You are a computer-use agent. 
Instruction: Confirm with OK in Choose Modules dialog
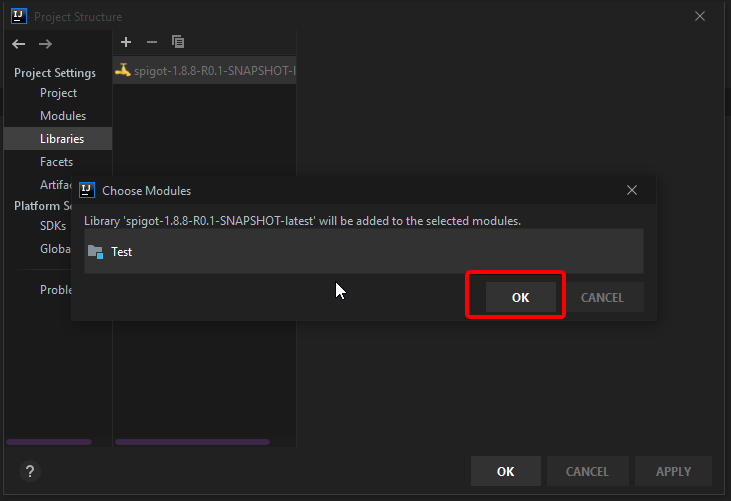520,297
